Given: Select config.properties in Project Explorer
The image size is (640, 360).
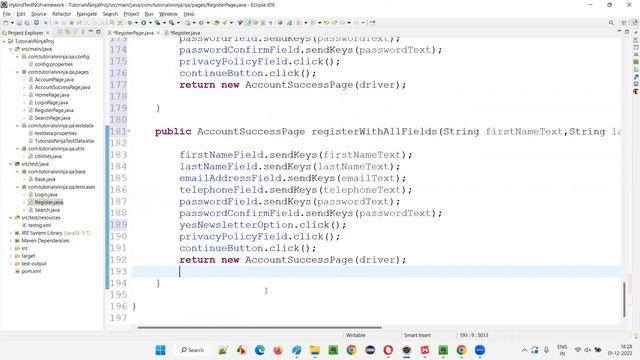Looking at the screenshot, I should [x=53, y=64].
